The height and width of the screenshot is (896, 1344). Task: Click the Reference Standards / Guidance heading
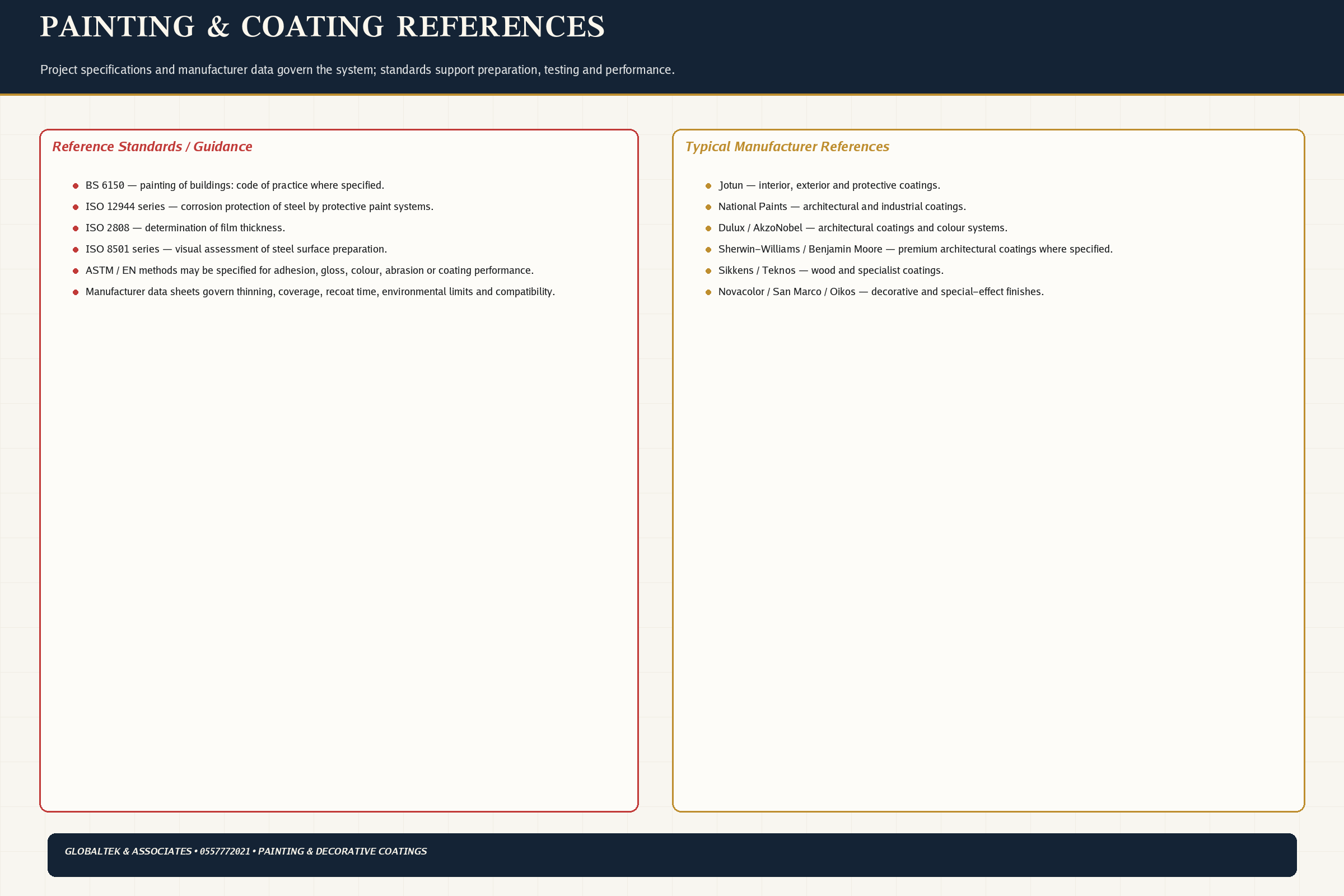click(152, 147)
